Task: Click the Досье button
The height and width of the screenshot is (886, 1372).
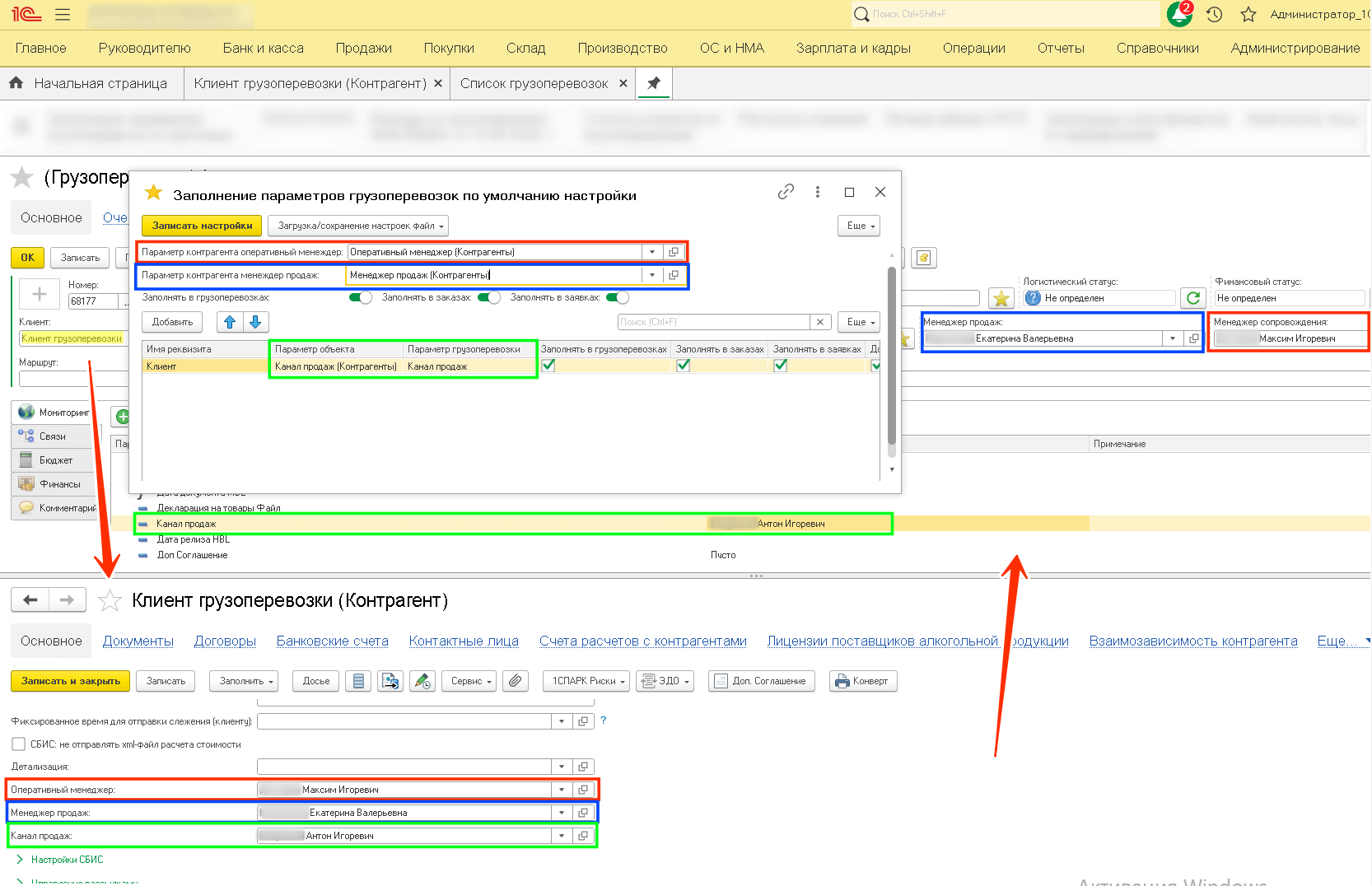Action: [x=316, y=681]
